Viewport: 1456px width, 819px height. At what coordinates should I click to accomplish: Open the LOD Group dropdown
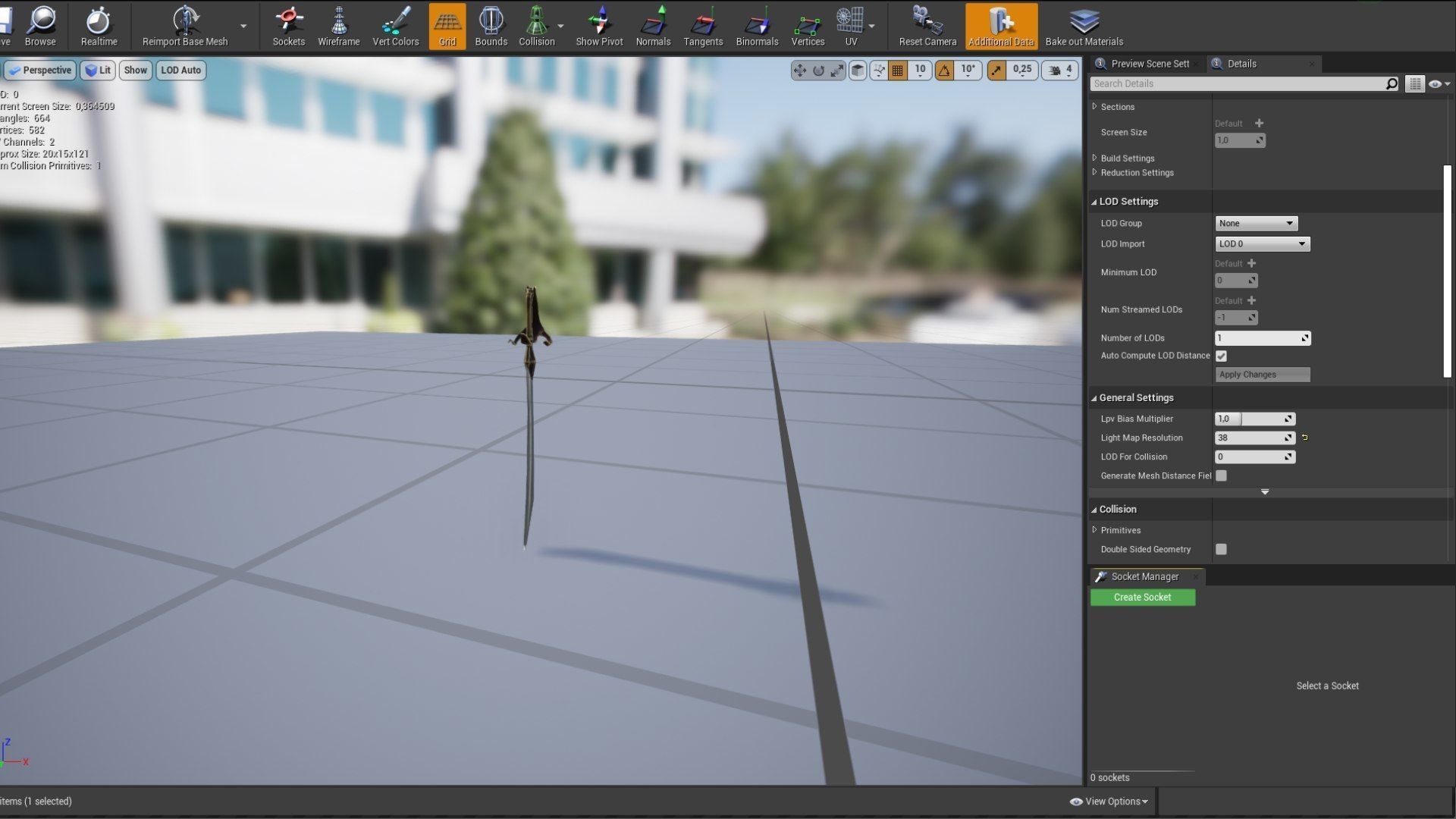pyautogui.click(x=1256, y=223)
